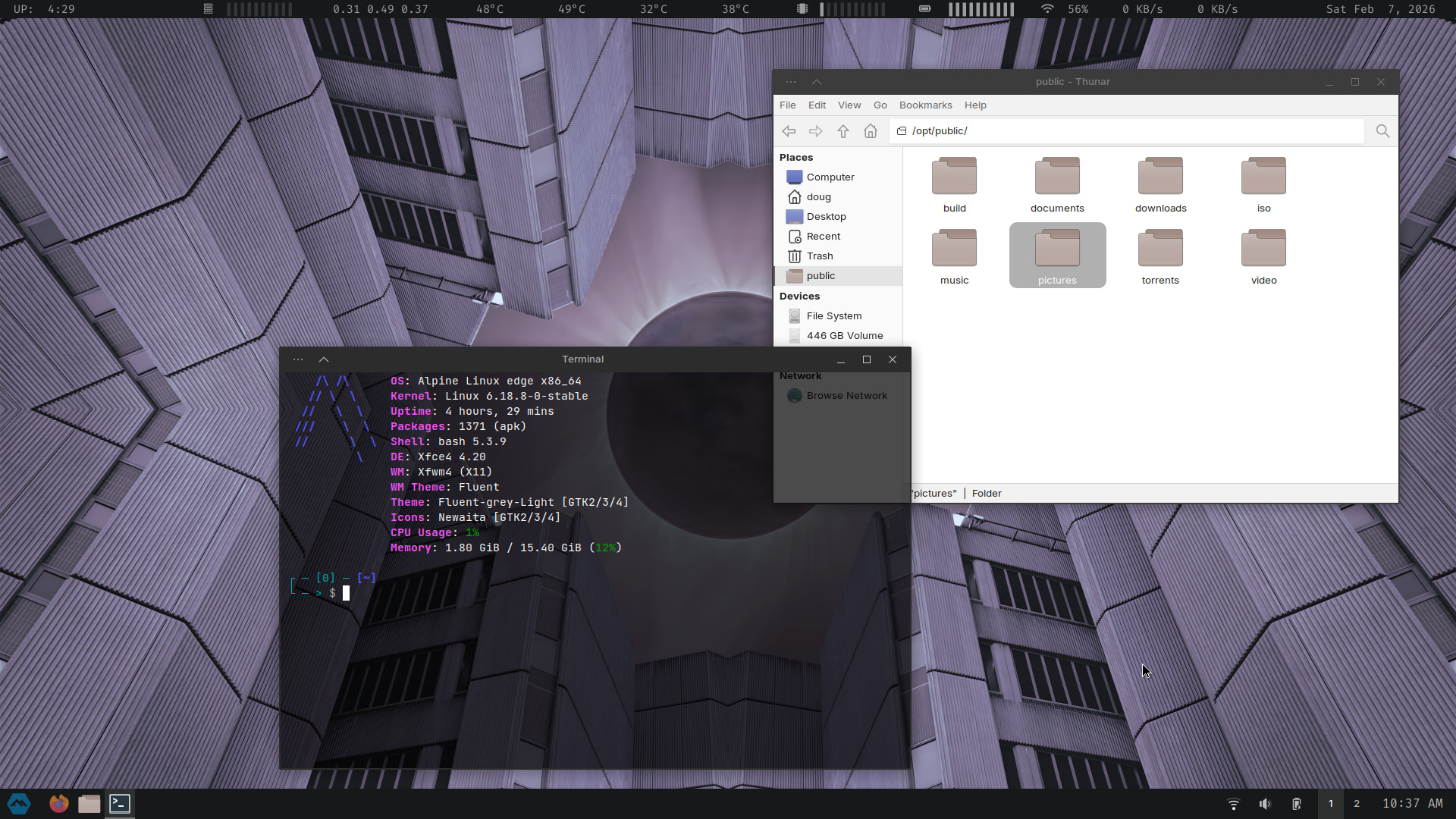The image size is (1456, 819).
Task: Open the View menu in Thunar
Action: click(x=849, y=105)
